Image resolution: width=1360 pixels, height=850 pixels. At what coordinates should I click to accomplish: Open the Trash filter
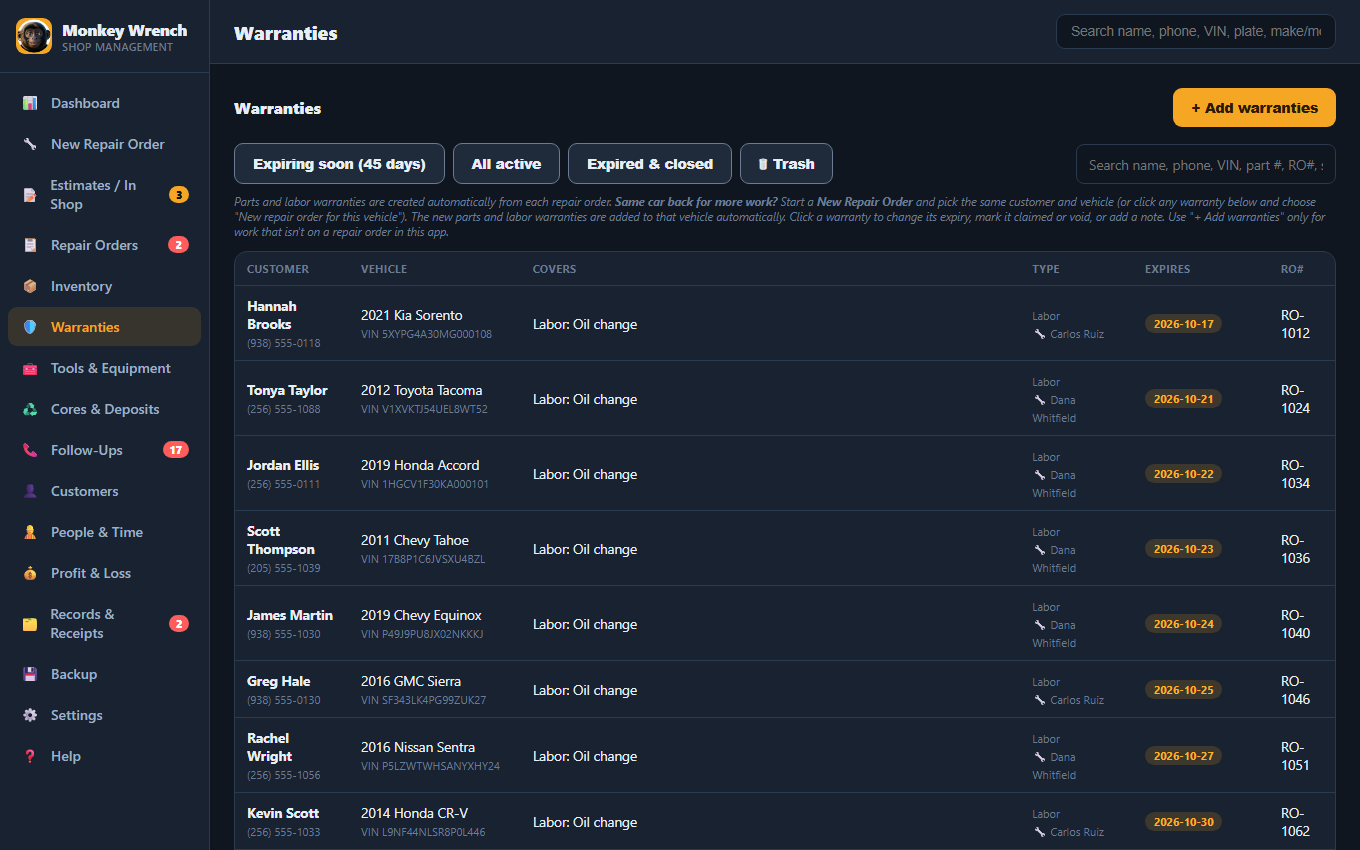tap(786, 164)
